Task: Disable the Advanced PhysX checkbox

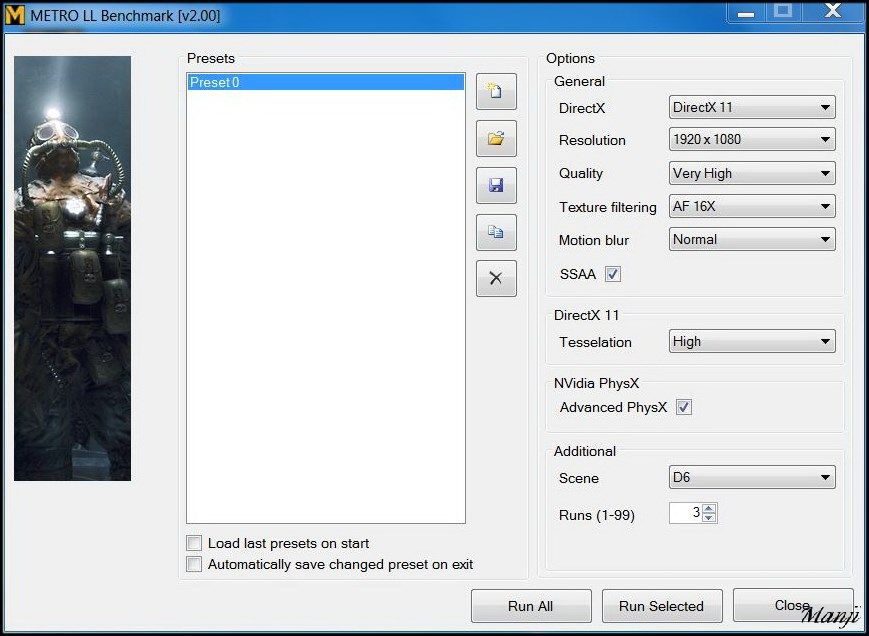Action: tap(683, 407)
